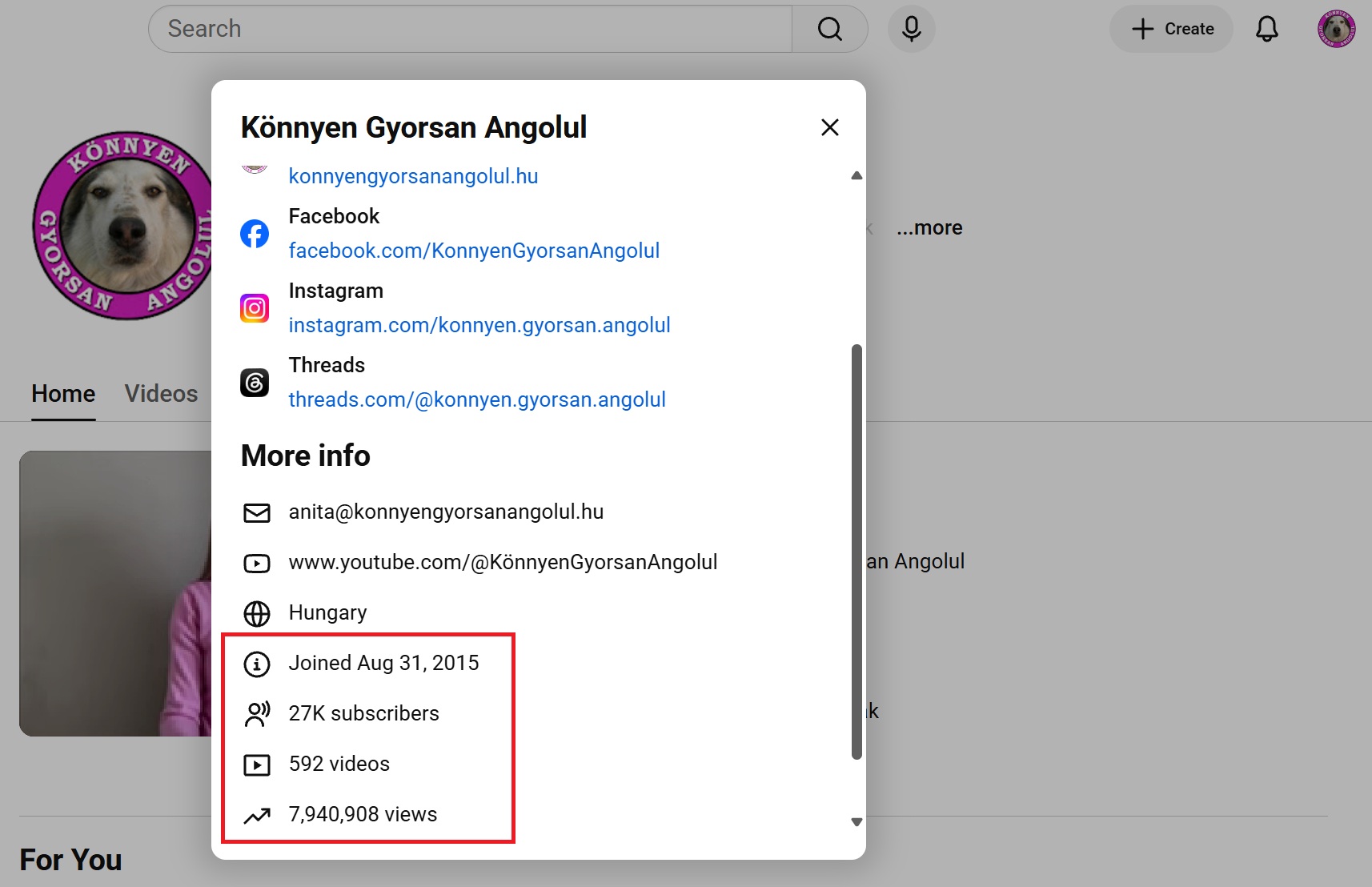Viewport: 1372px width, 887px height.
Task: Click the dialog scrollbar thumb
Action: pyautogui.click(x=856, y=552)
